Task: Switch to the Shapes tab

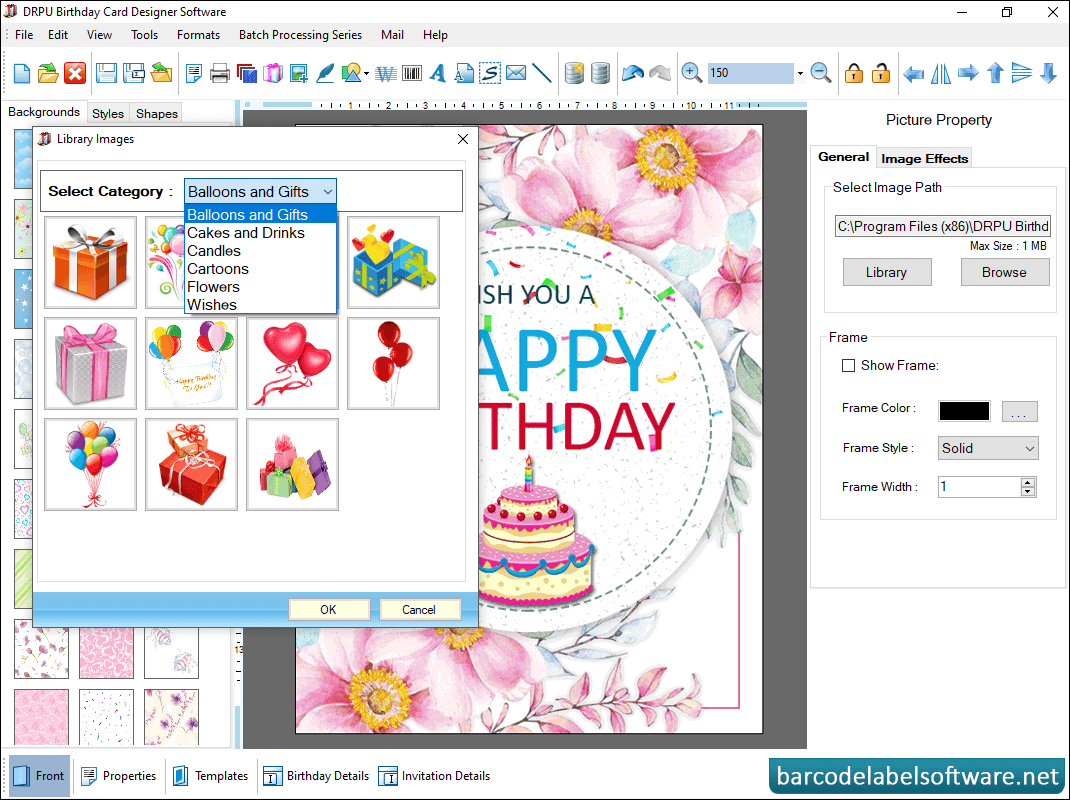Action: point(156,113)
